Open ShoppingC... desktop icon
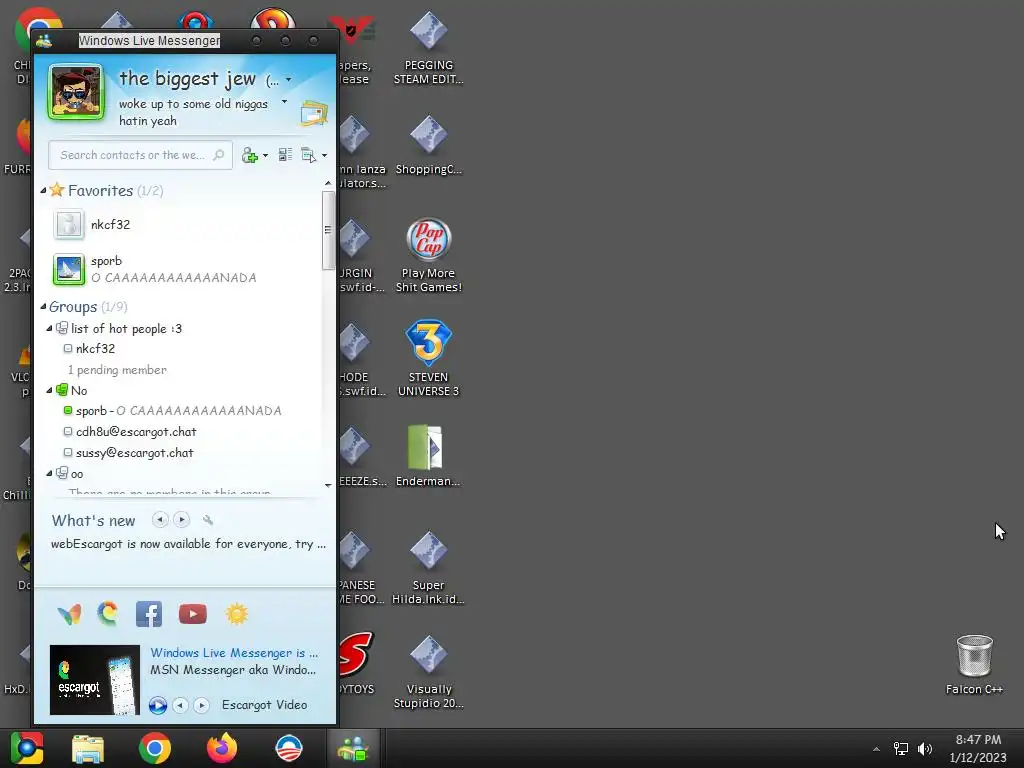This screenshot has width=1024, height=768. coord(428,146)
